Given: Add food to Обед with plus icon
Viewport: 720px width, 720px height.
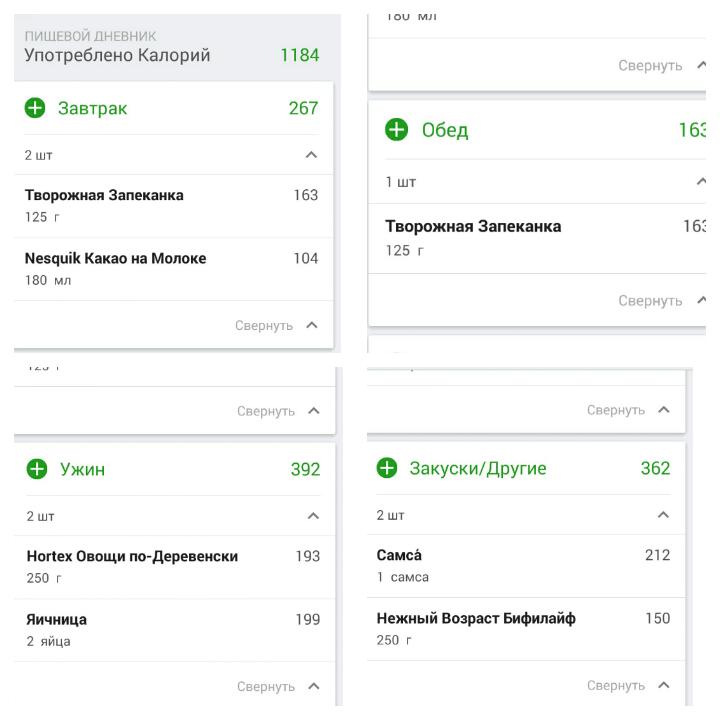Looking at the screenshot, I should pyautogui.click(x=396, y=129).
